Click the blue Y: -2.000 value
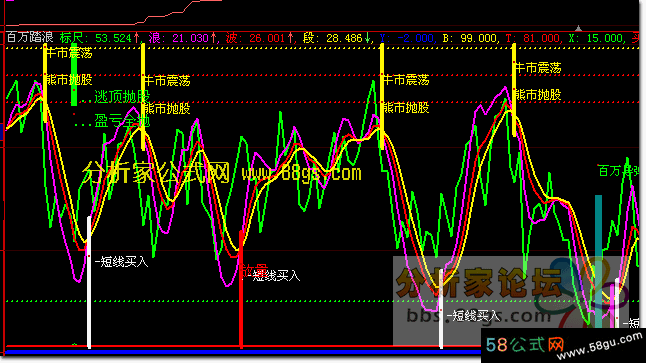 tap(407, 38)
